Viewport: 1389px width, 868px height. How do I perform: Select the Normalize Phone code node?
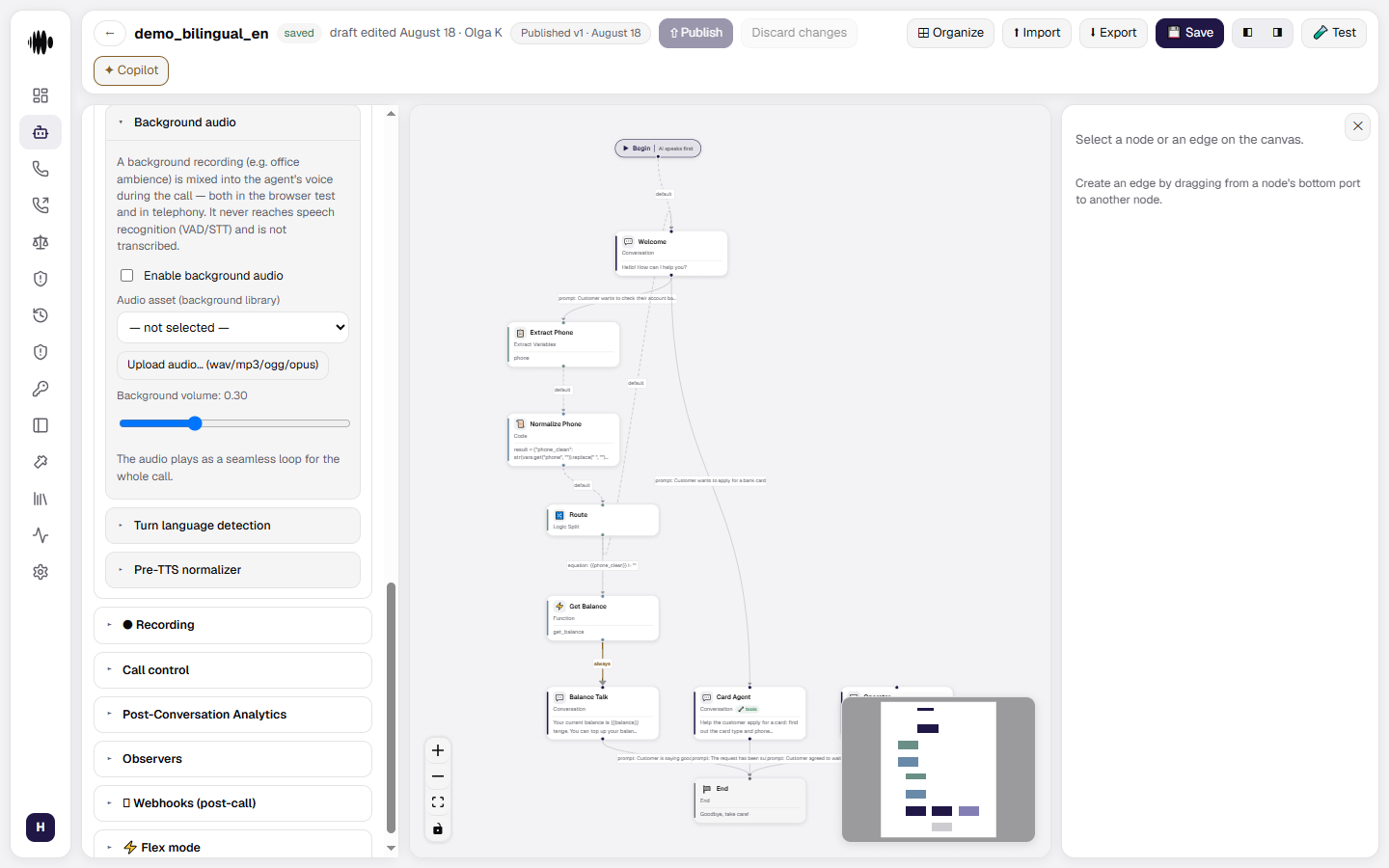pyautogui.click(x=563, y=441)
